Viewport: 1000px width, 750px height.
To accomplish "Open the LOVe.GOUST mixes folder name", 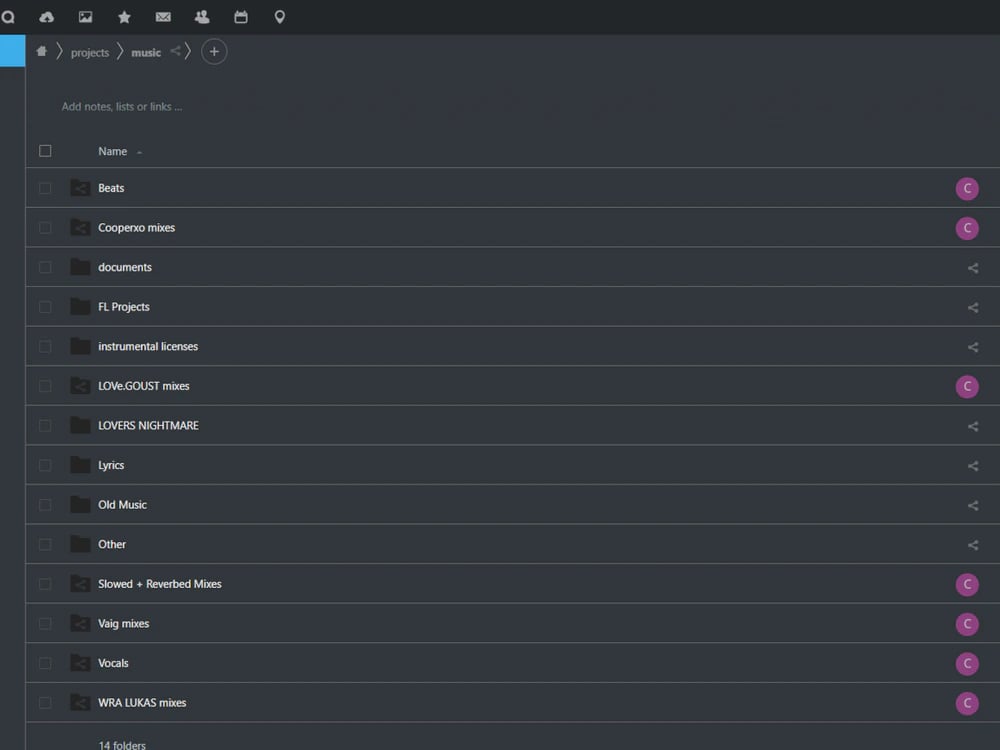I will coord(143,386).
